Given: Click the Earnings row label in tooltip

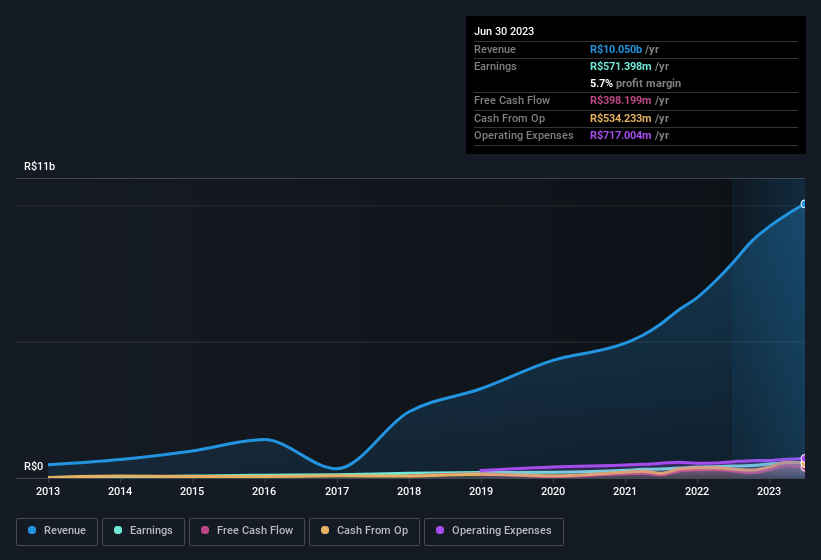Looking at the screenshot, I should click(495, 66).
